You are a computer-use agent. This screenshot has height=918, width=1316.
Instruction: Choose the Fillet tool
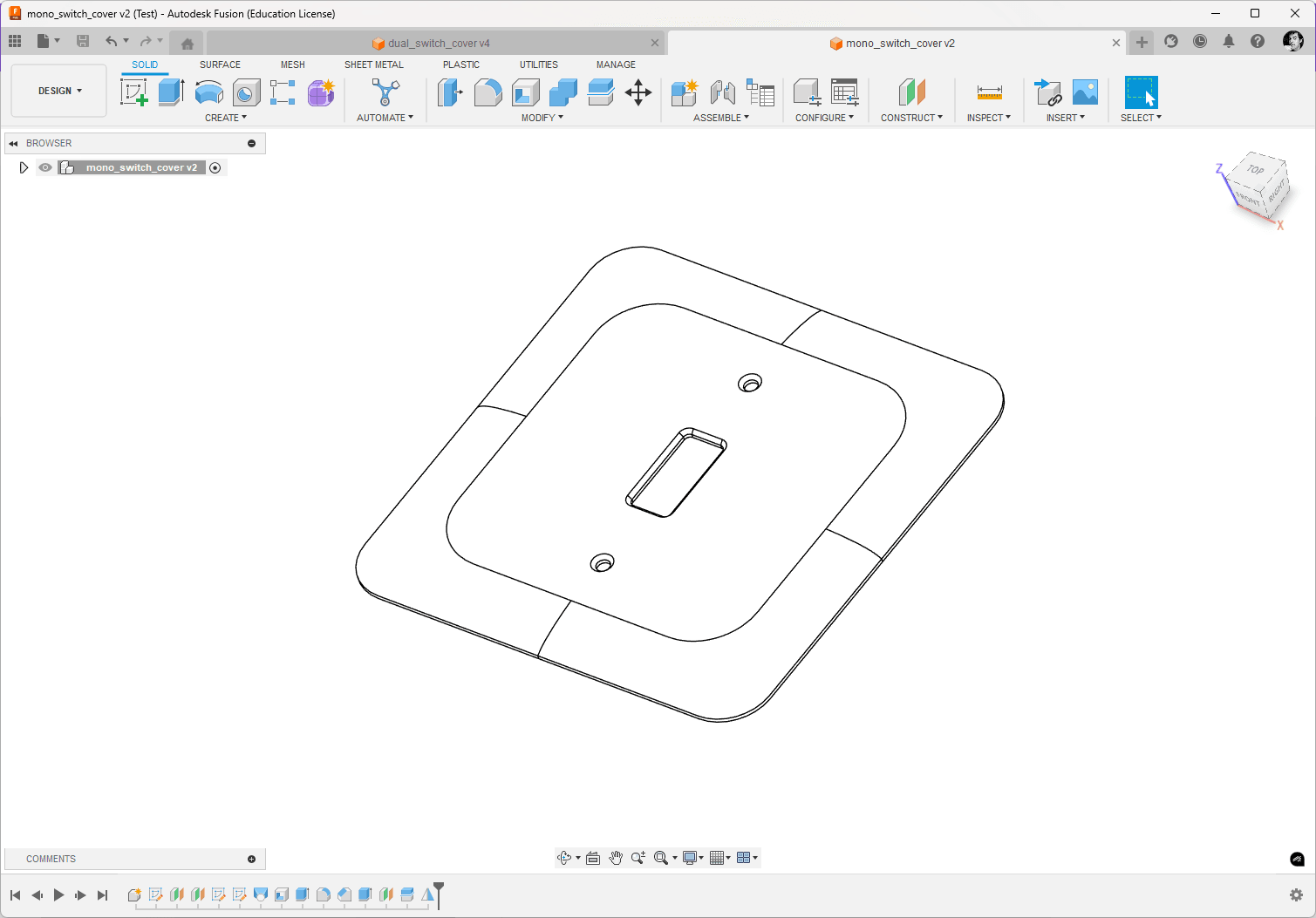click(x=488, y=92)
